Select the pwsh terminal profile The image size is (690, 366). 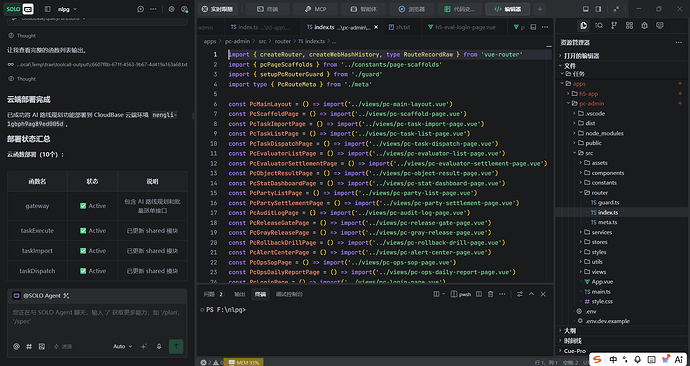pyautogui.click(x=461, y=294)
